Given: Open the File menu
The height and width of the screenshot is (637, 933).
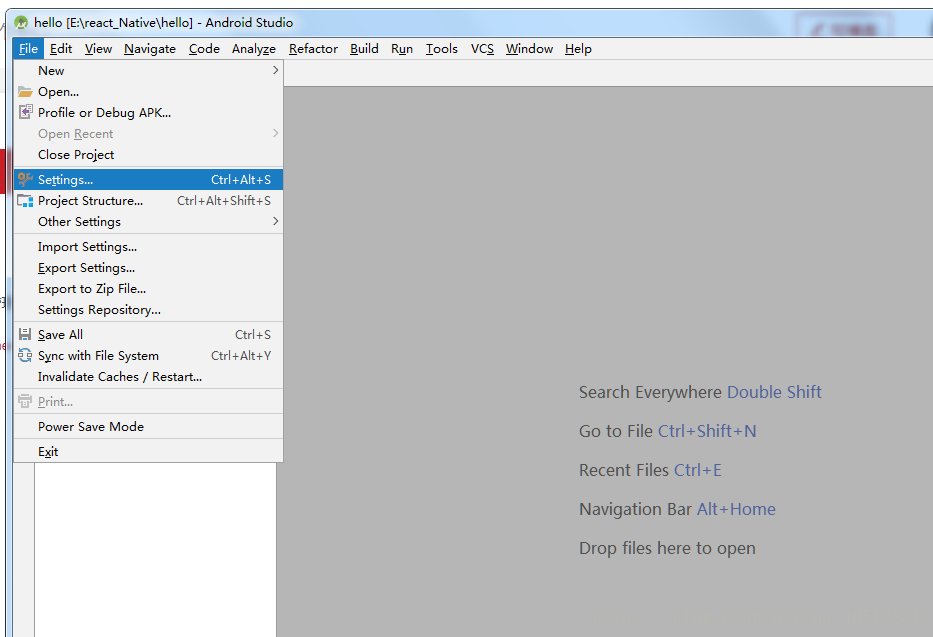Looking at the screenshot, I should [28, 49].
